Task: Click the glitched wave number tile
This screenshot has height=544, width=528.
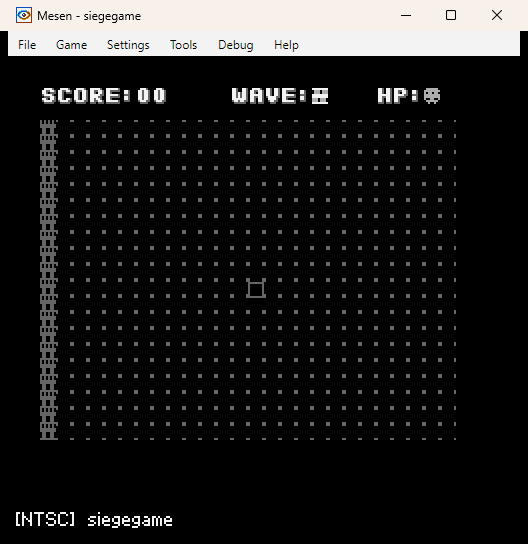Action: point(320,95)
